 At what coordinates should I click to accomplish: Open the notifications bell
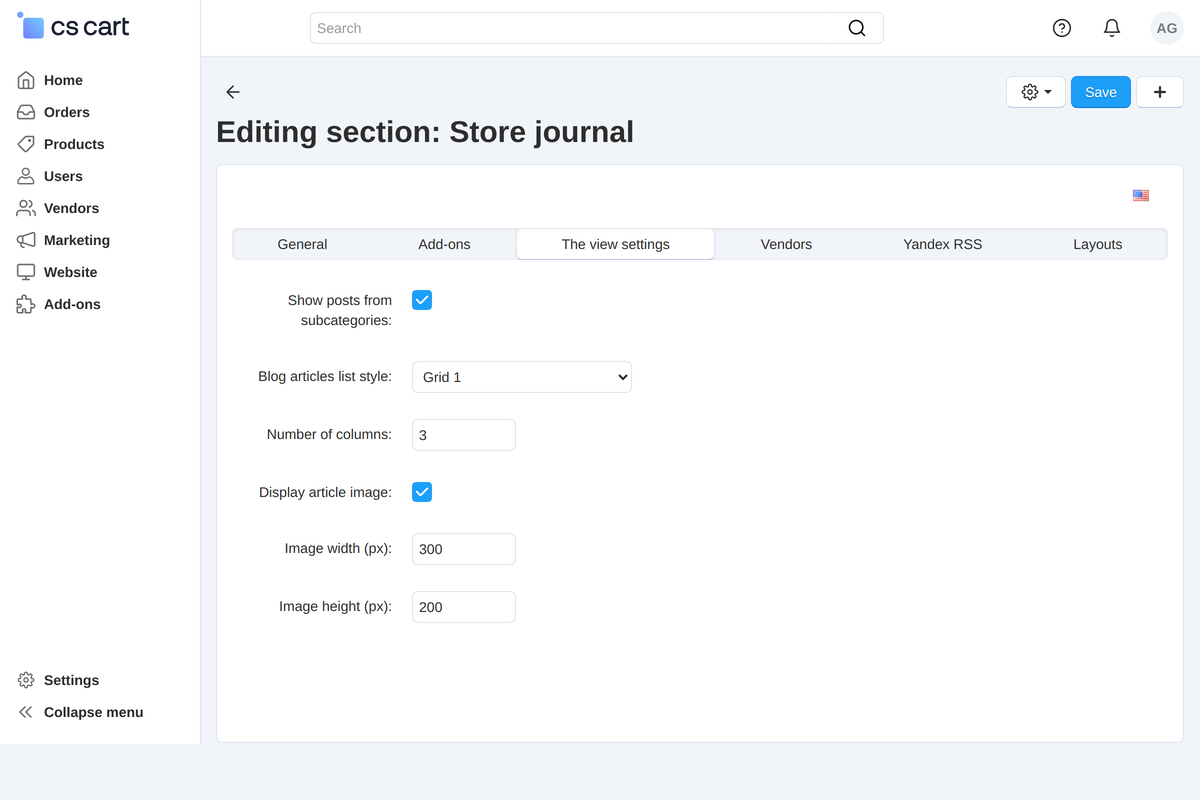(1112, 28)
